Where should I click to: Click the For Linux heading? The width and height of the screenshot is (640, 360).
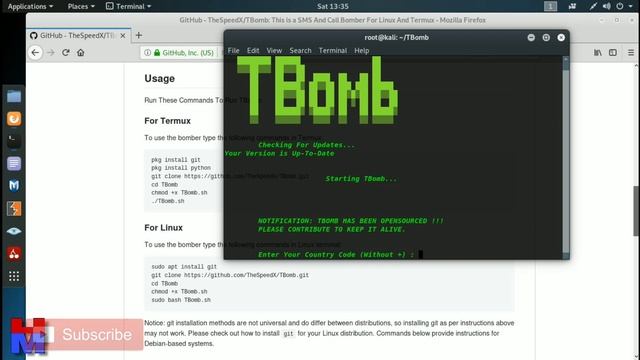click(163, 228)
